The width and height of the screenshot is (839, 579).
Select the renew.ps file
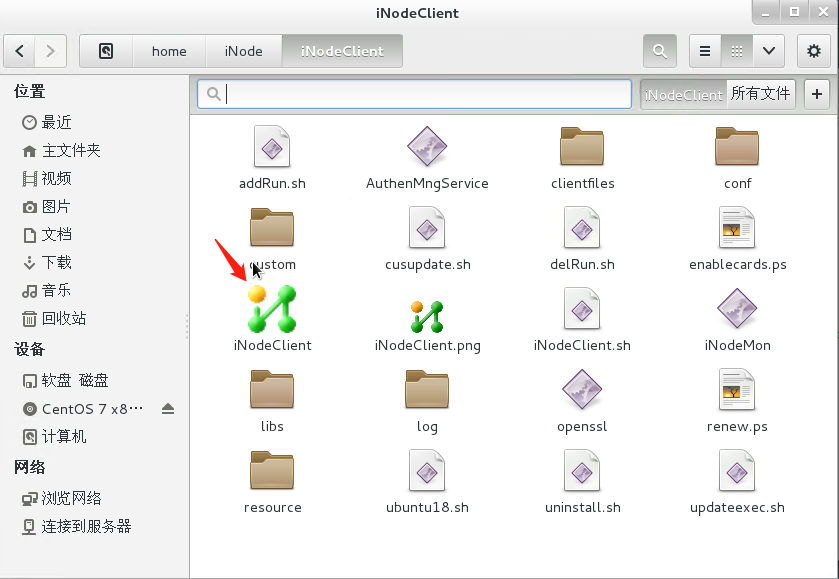(737, 390)
